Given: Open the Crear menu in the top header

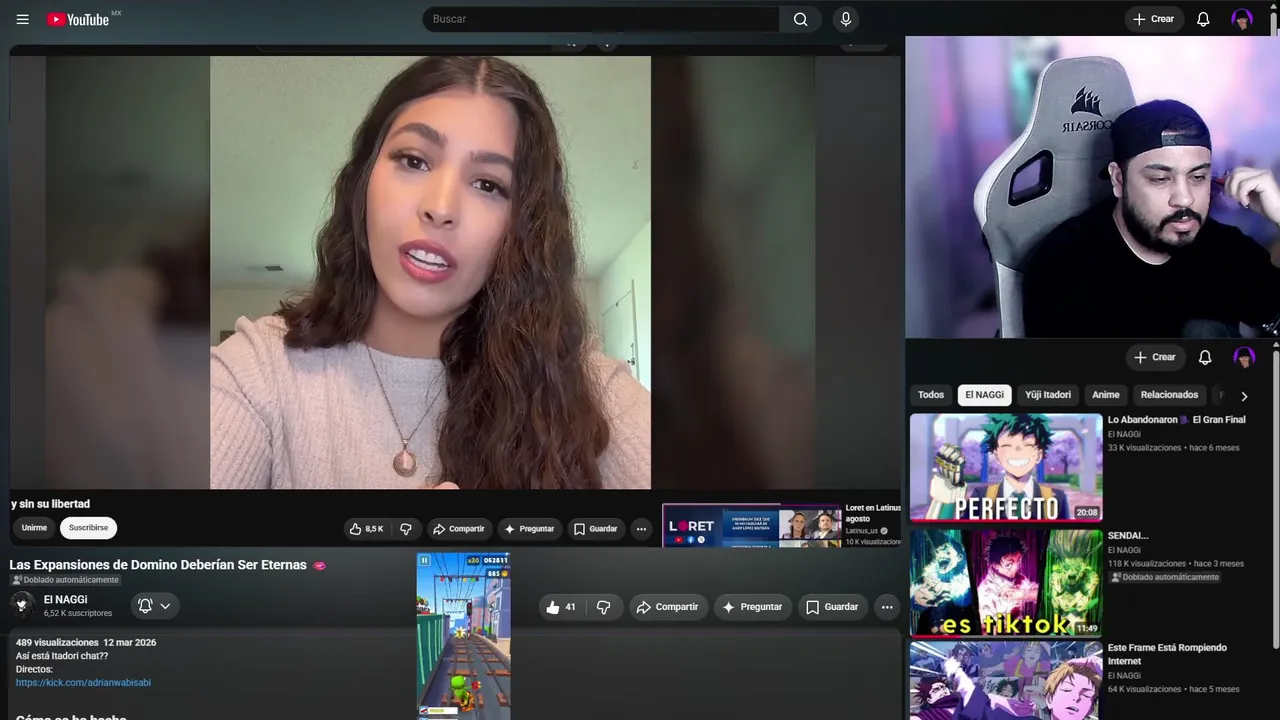Looking at the screenshot, I should point(1154,19).
